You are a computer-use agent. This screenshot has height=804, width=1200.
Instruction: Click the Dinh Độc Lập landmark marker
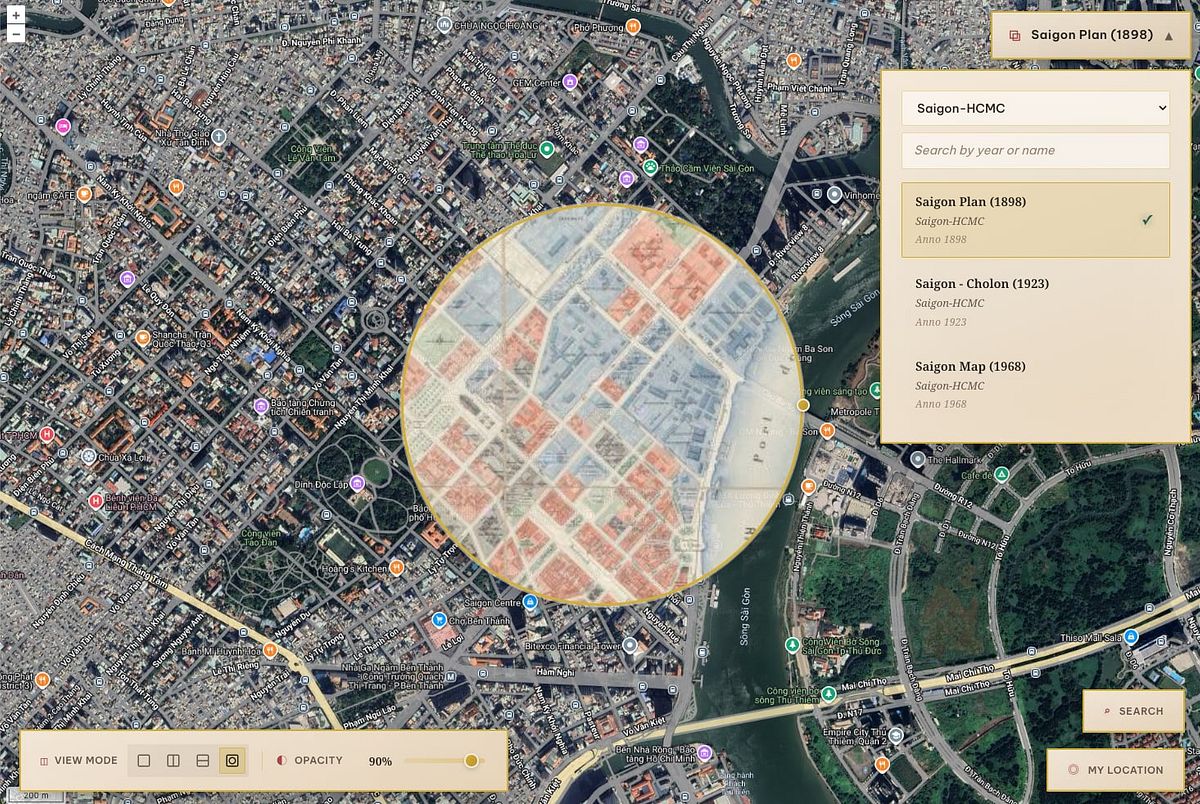(x=357, y=483)
